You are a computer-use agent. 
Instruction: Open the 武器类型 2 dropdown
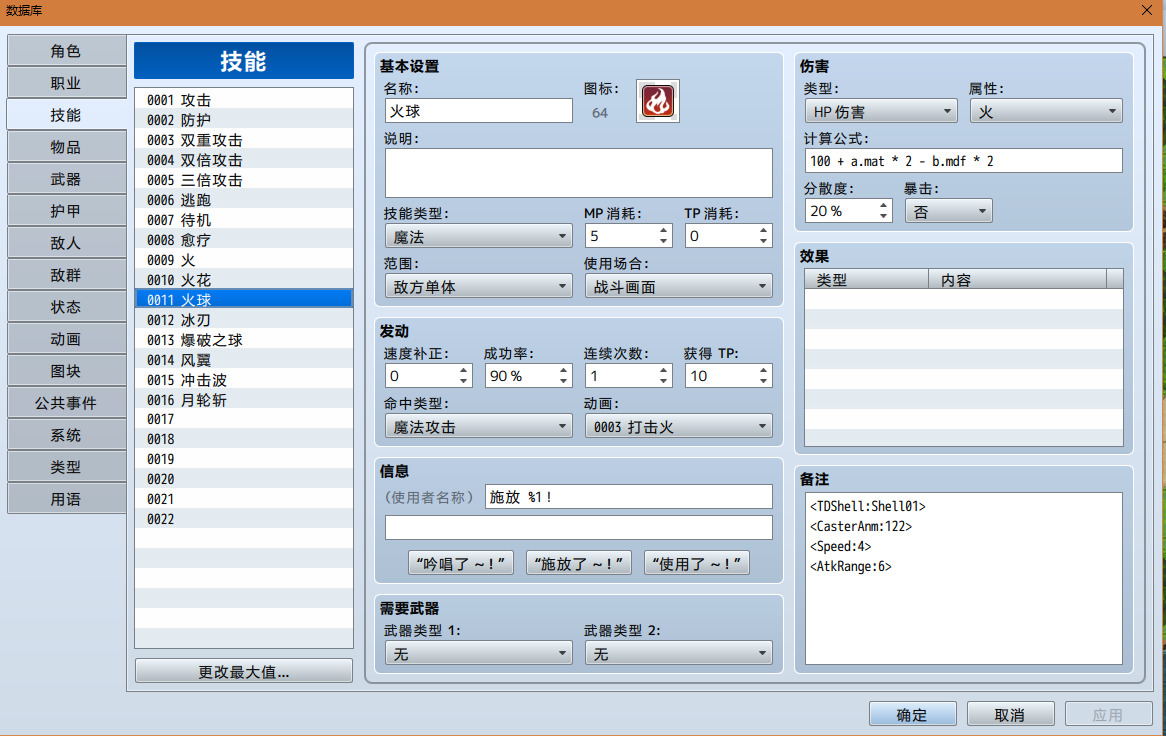[x=678, y=653]
